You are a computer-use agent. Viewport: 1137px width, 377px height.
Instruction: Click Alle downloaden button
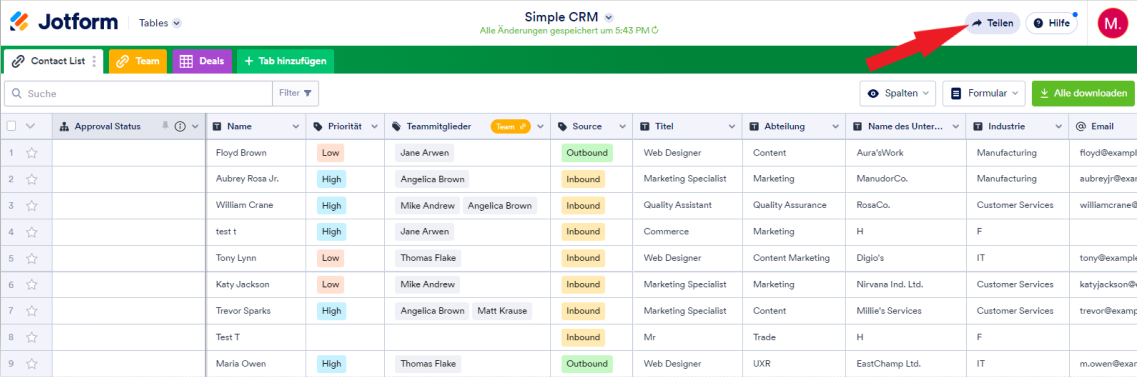coord(1083,94)
